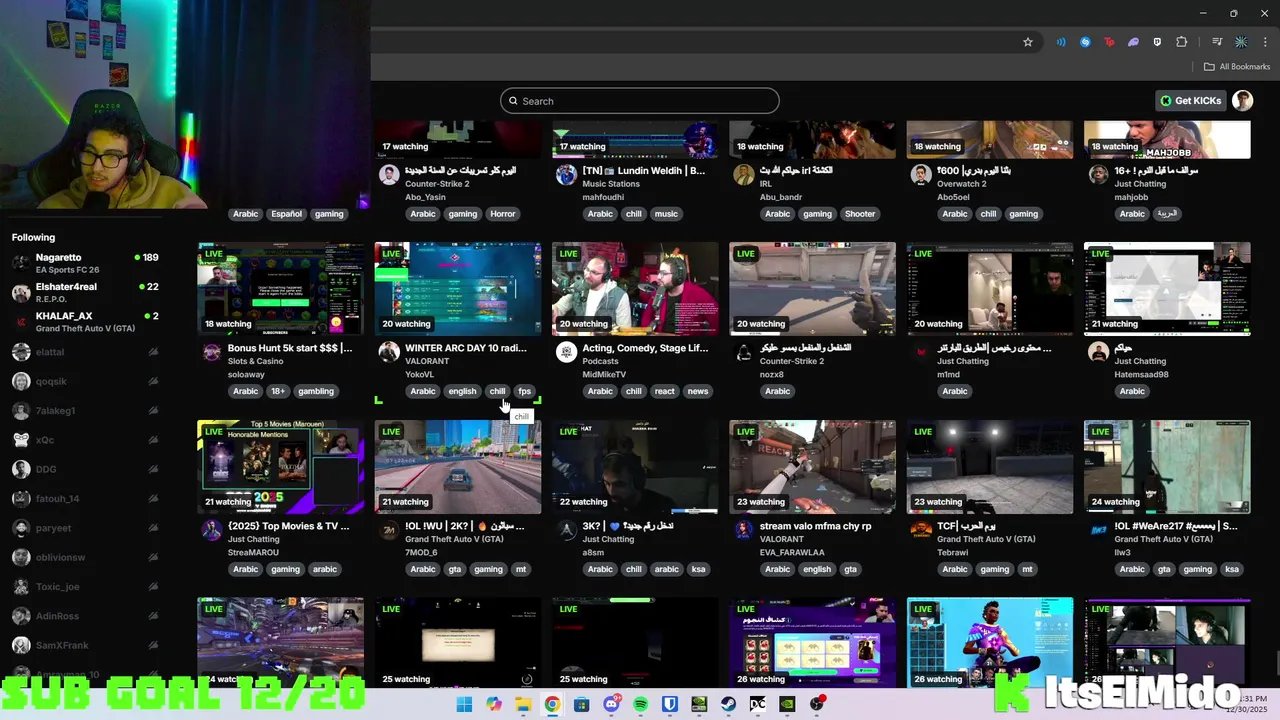This screenshot has width=1280, height=720.
Task: Open the Windows Start menu
Action: 464,704
